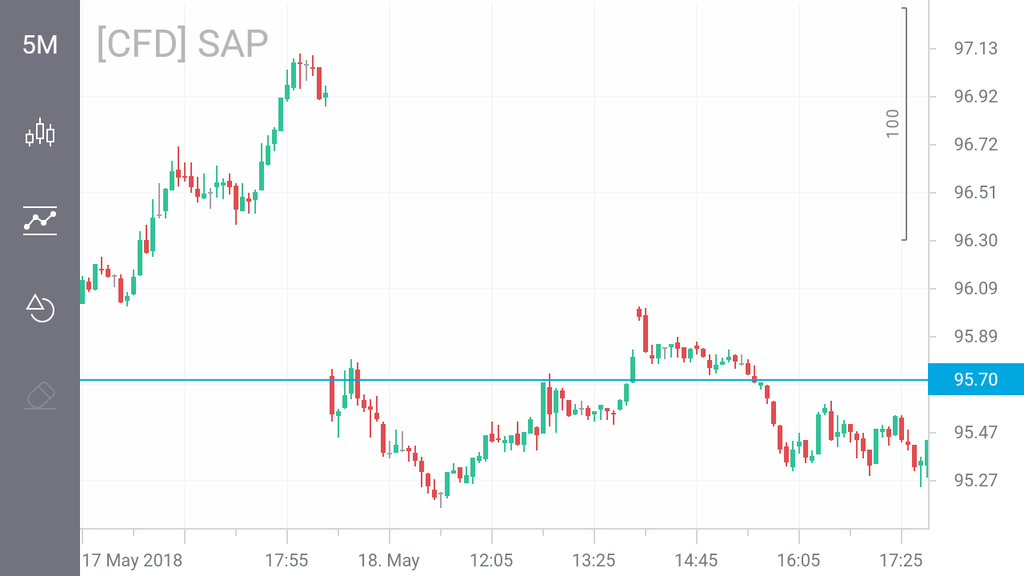Open the 5M timeframe selector
This screenshot has width=1024, height=576.
coord(40,45)
